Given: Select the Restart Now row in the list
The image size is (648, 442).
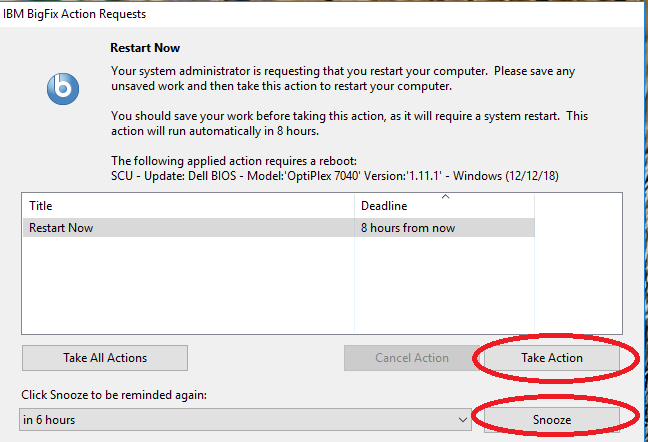Looking at the screenshot, I should click(x=188, y=227).
